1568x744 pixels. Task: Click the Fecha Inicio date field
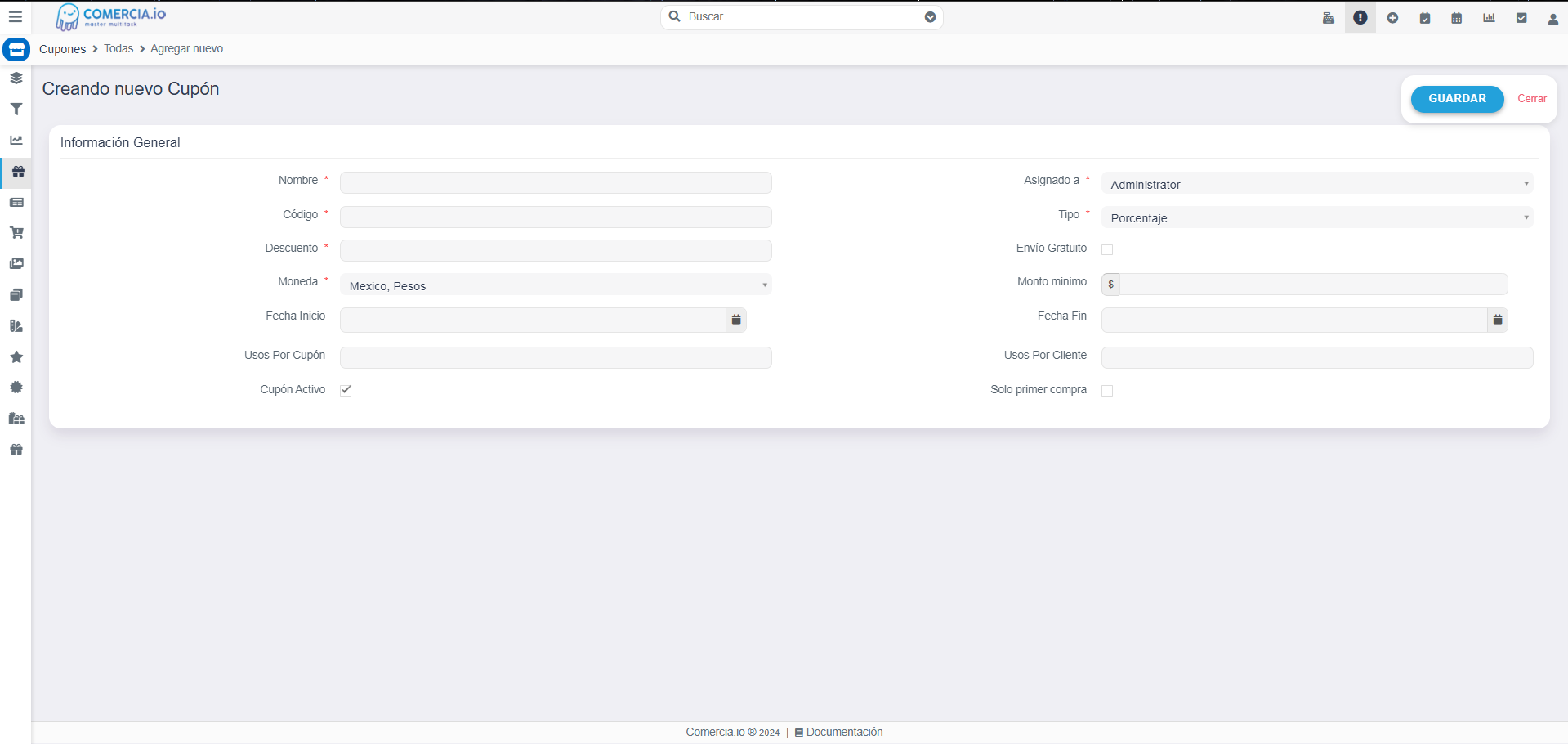click(x=533, y=320)
